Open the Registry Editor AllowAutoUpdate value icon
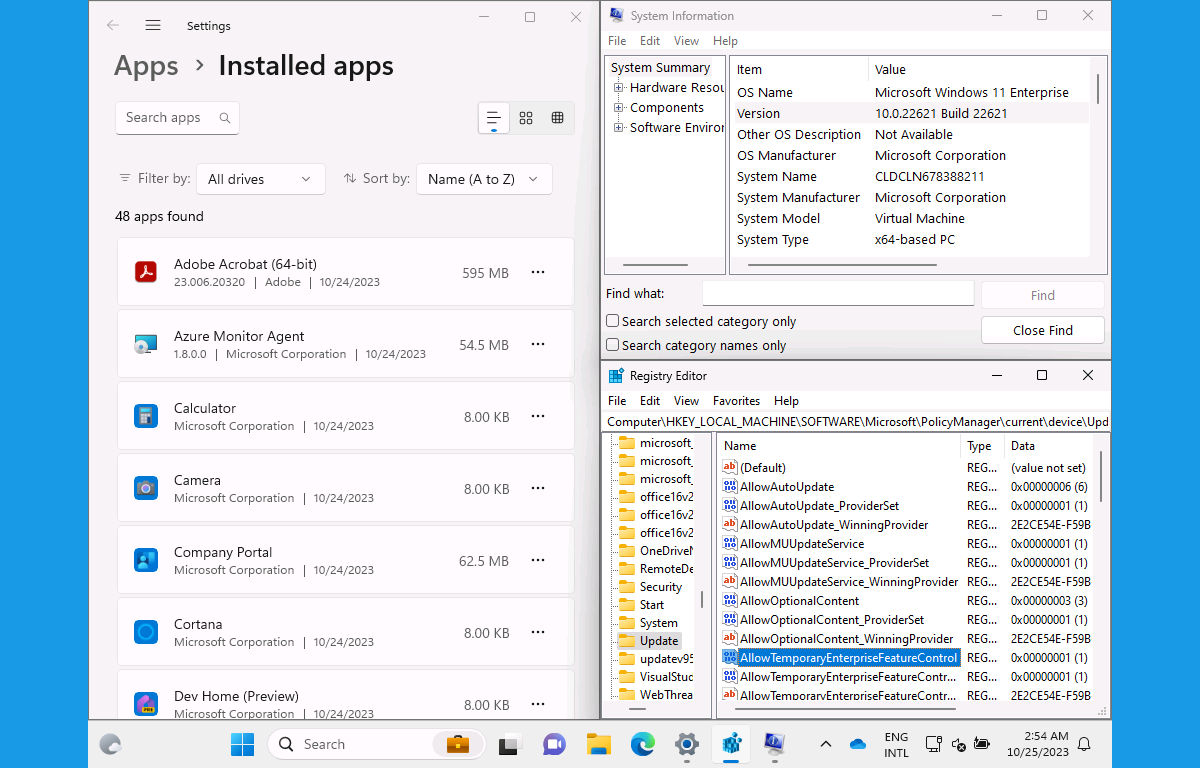The width and height of the screenshot is (1200, 768). click(731, 486)
